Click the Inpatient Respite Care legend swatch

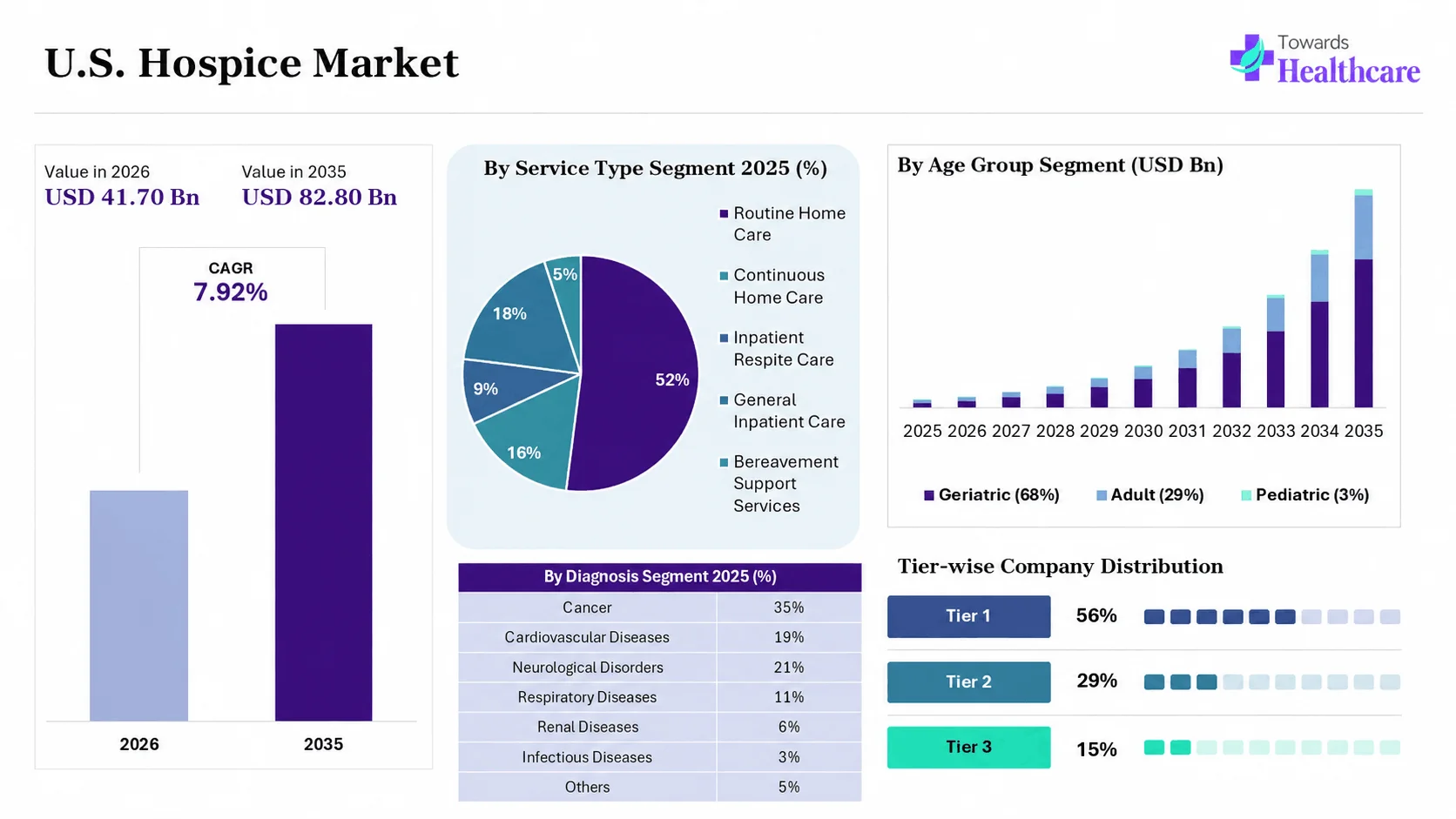[724, 338]
